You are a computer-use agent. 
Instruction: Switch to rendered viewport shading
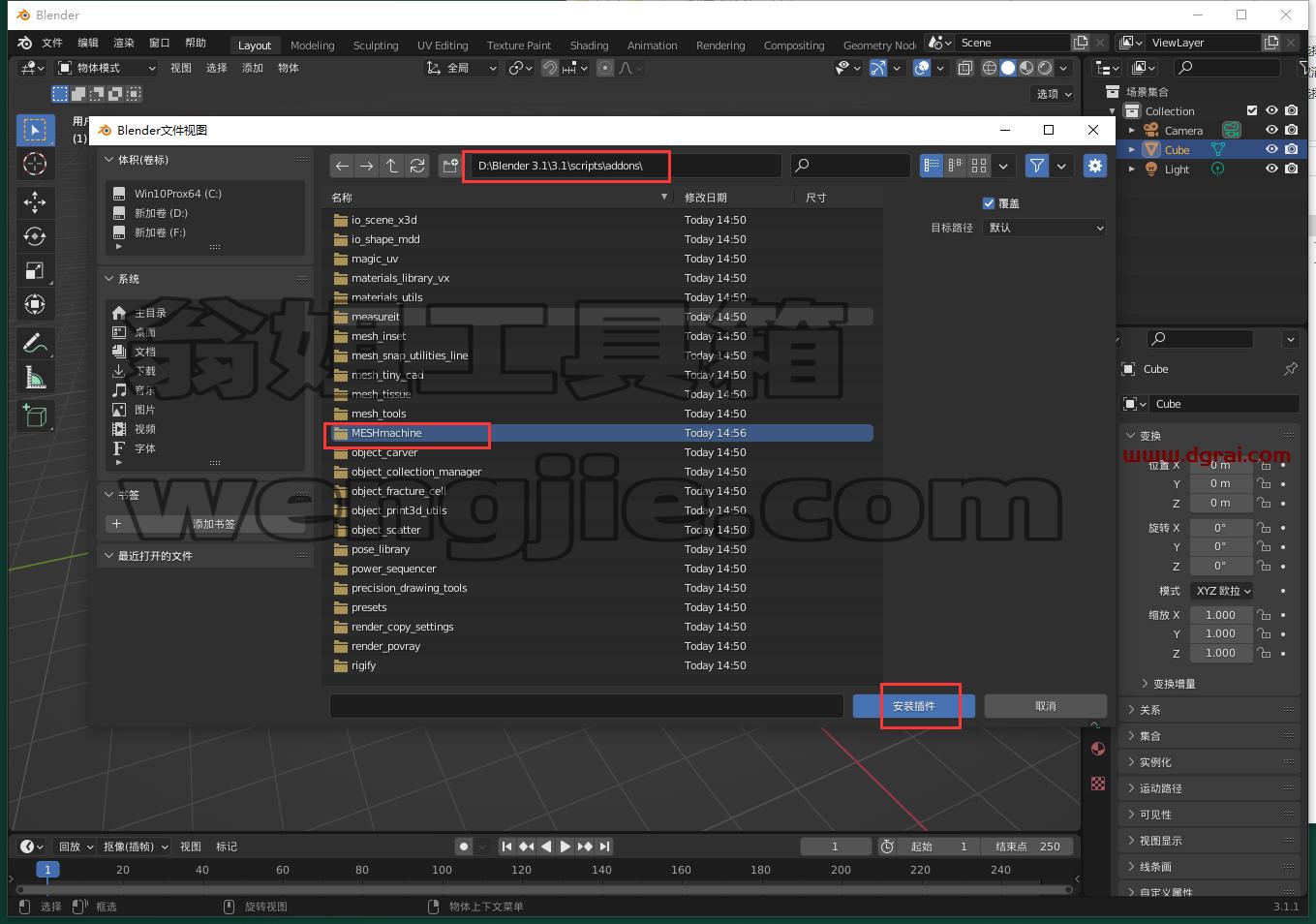tap(1045, 68)
